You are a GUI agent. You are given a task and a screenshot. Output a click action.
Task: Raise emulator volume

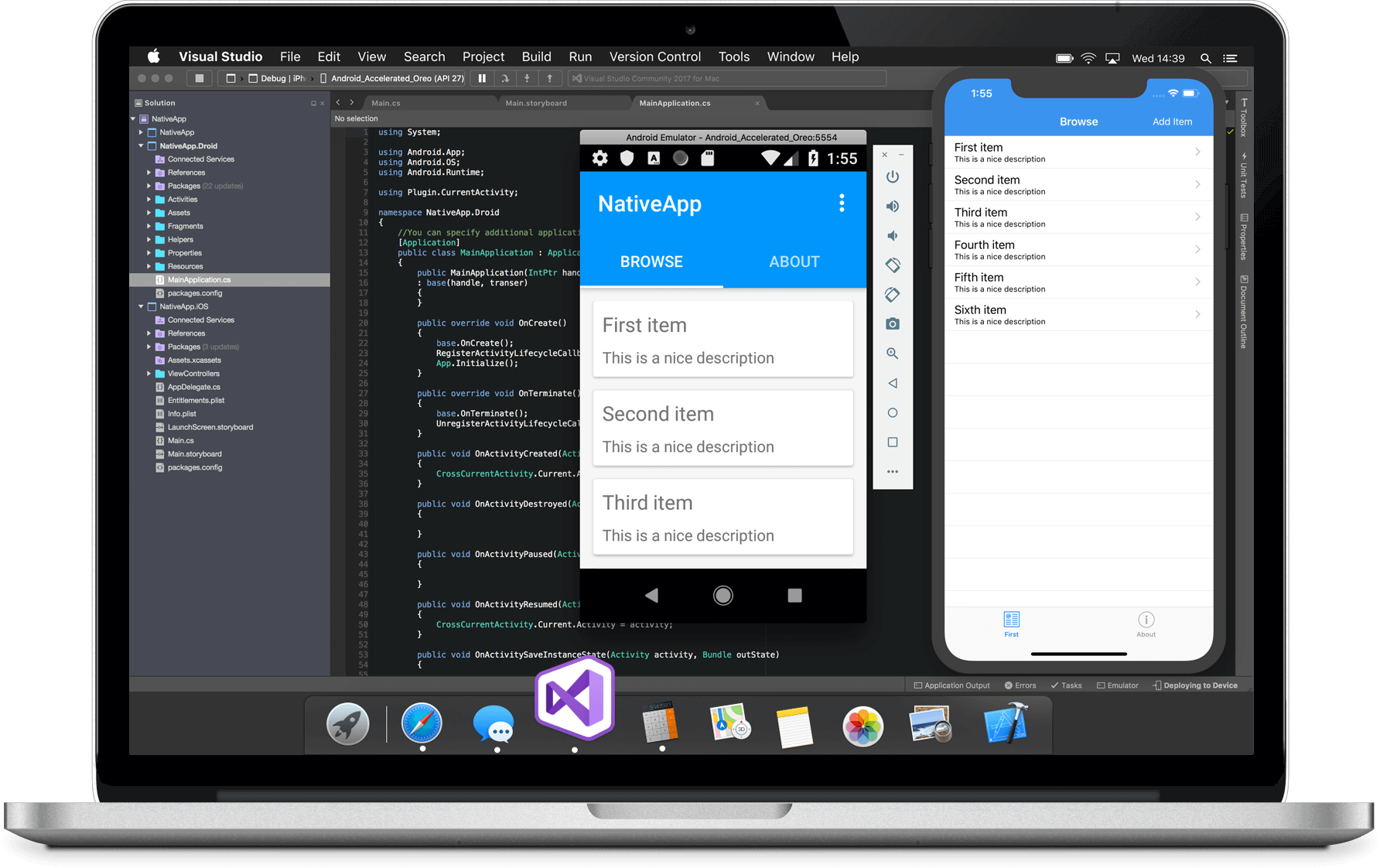point(892,207)
